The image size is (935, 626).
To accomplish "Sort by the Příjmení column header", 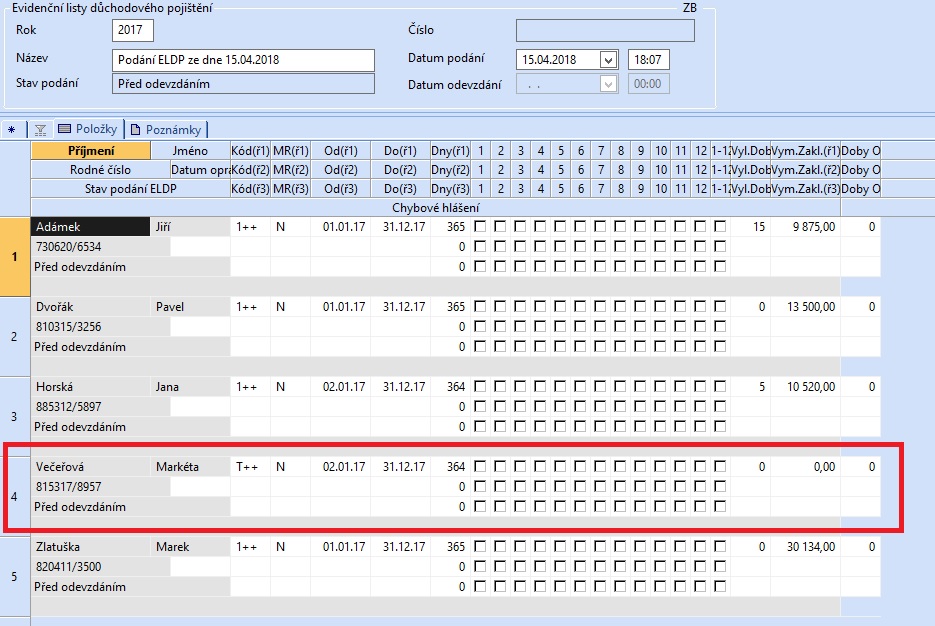I will pyautogui.click(x=91, y=150).
